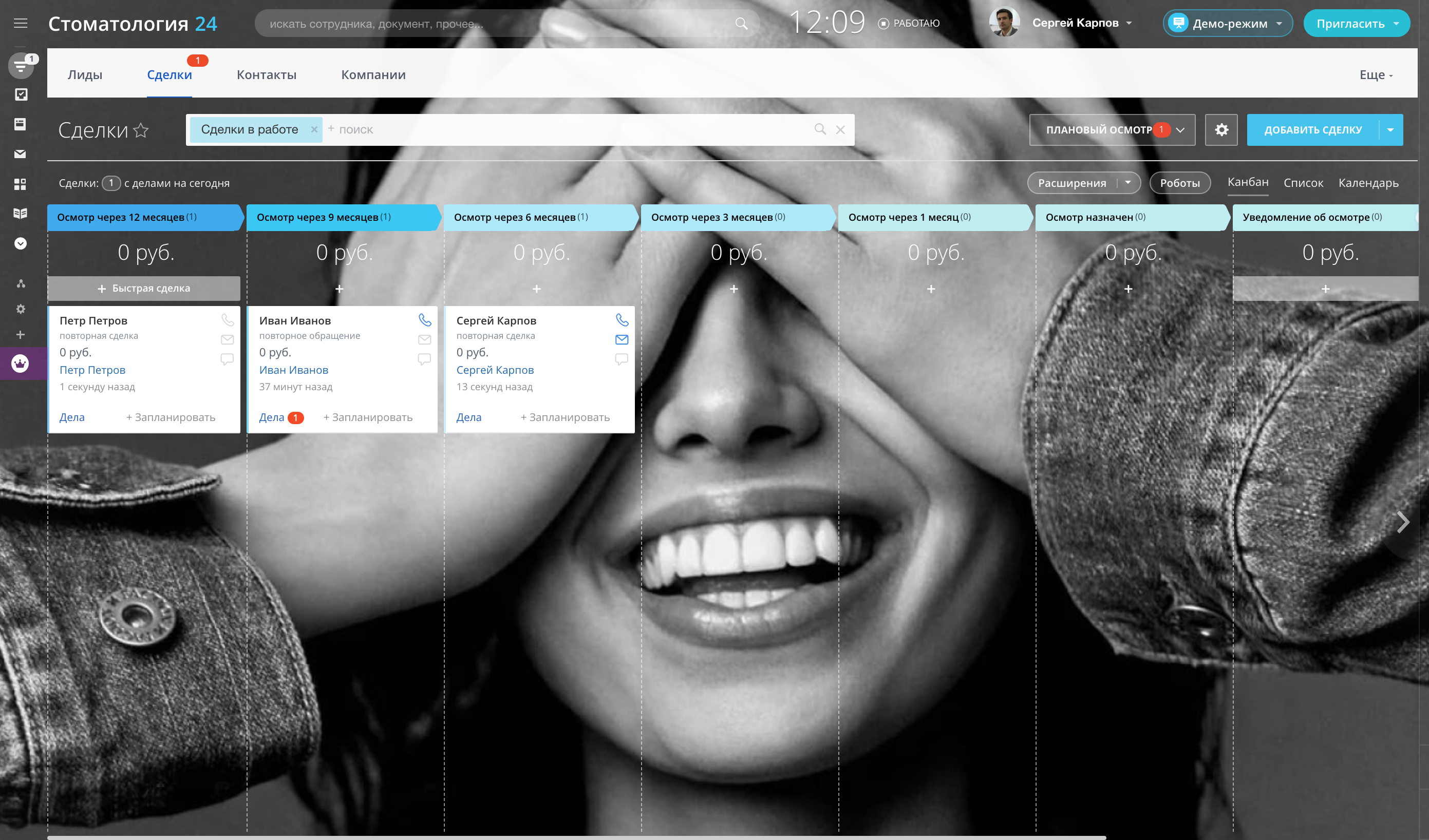Click email icon on Сергей Карпов card

pos(622,339)
